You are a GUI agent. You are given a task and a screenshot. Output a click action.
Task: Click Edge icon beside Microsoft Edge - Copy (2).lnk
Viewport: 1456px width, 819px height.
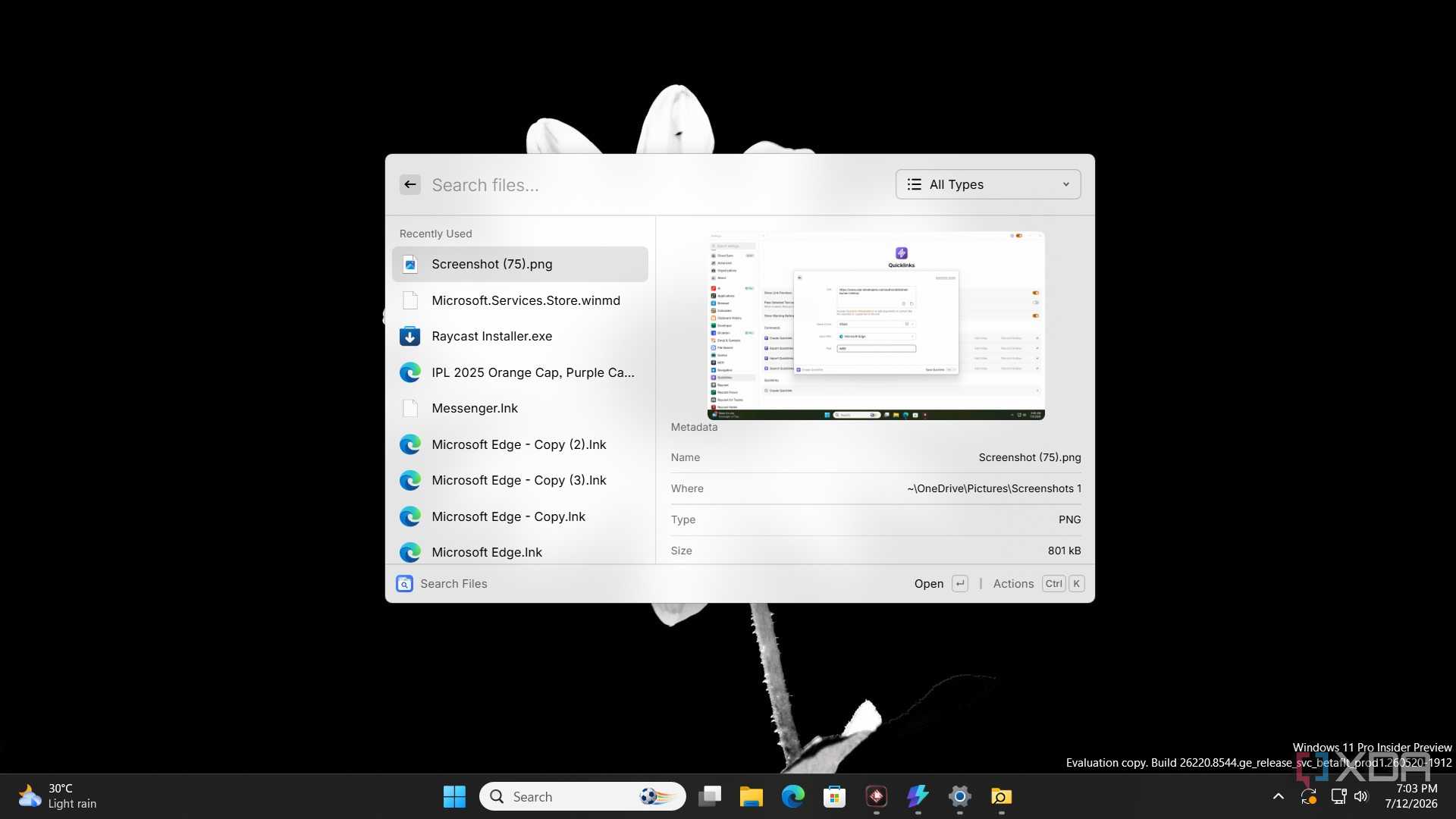point(410,444)
